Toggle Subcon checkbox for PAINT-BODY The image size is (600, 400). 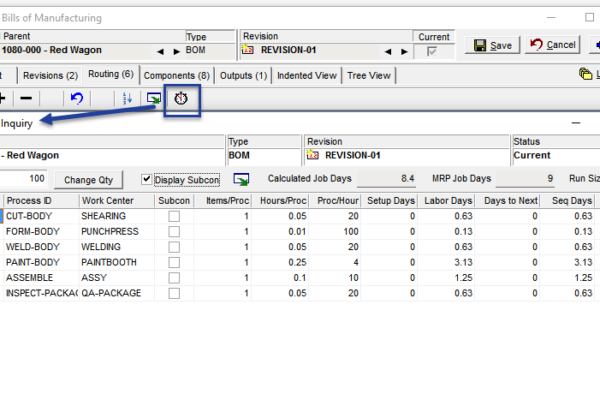[174, 262]
